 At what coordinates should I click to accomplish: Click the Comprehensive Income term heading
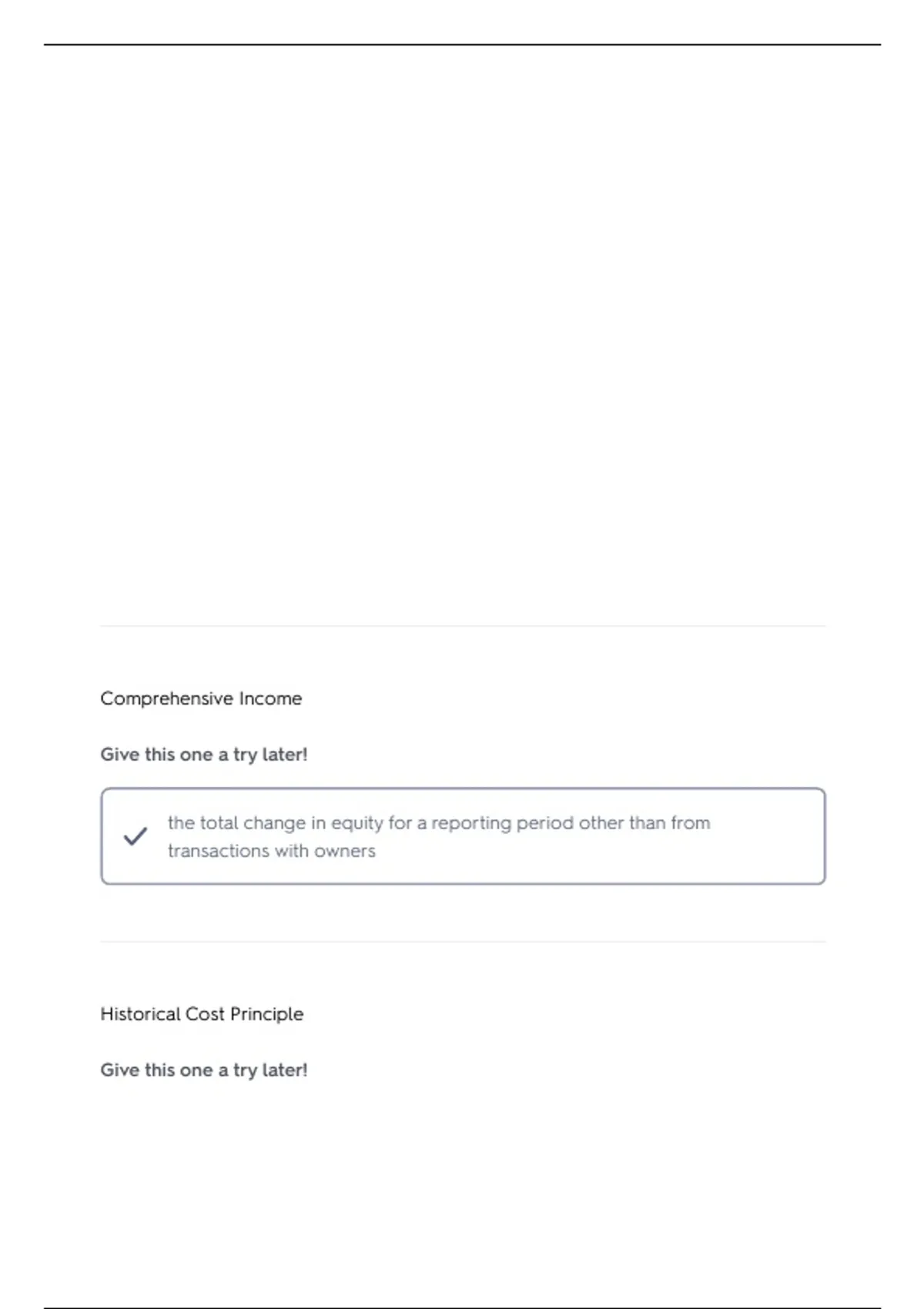coord(201,698)
